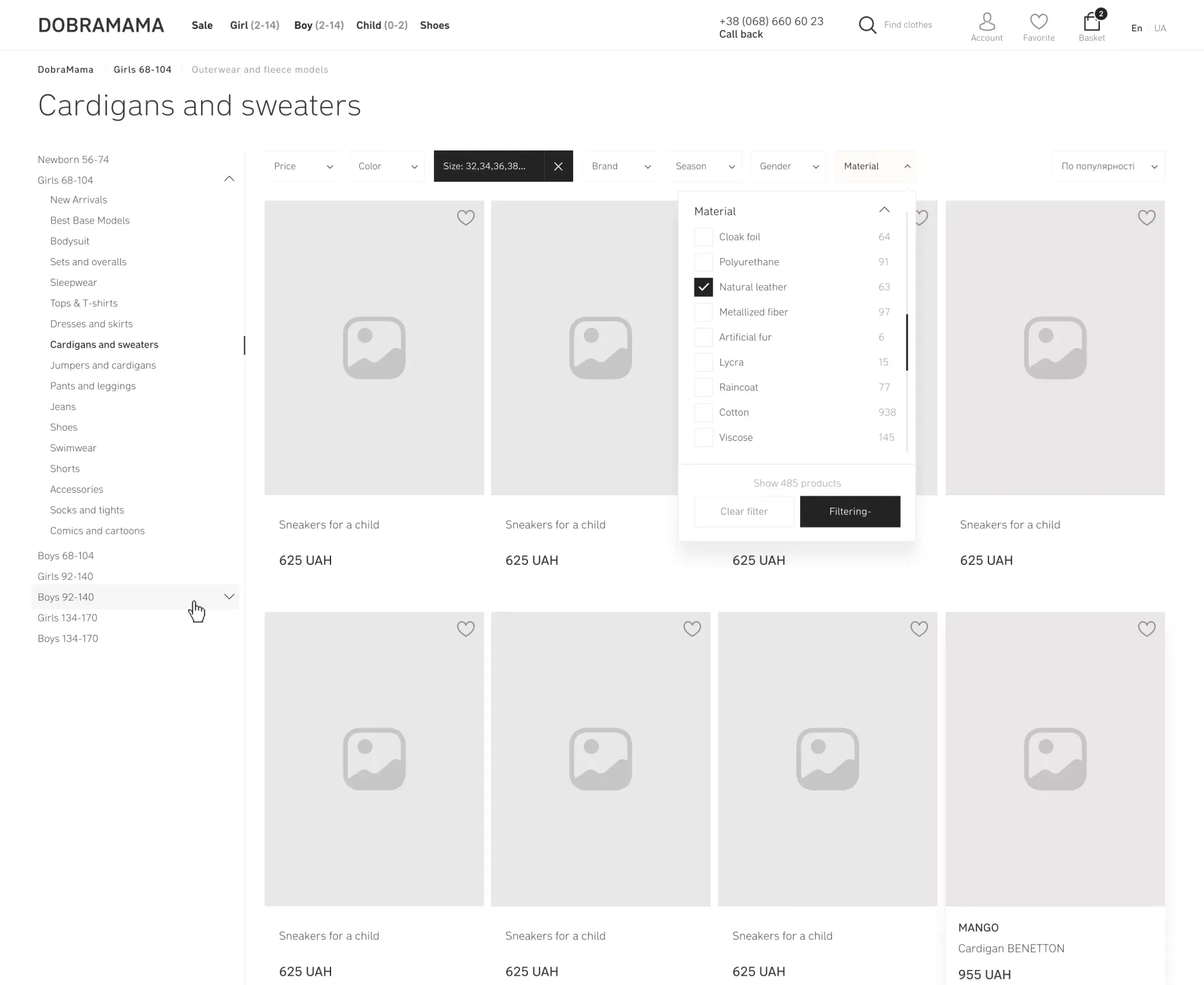Enable the Polyurethane checkbox
Image resolution: width=1204 pixels, height=985 pixels.
click(x=703, y=262)
